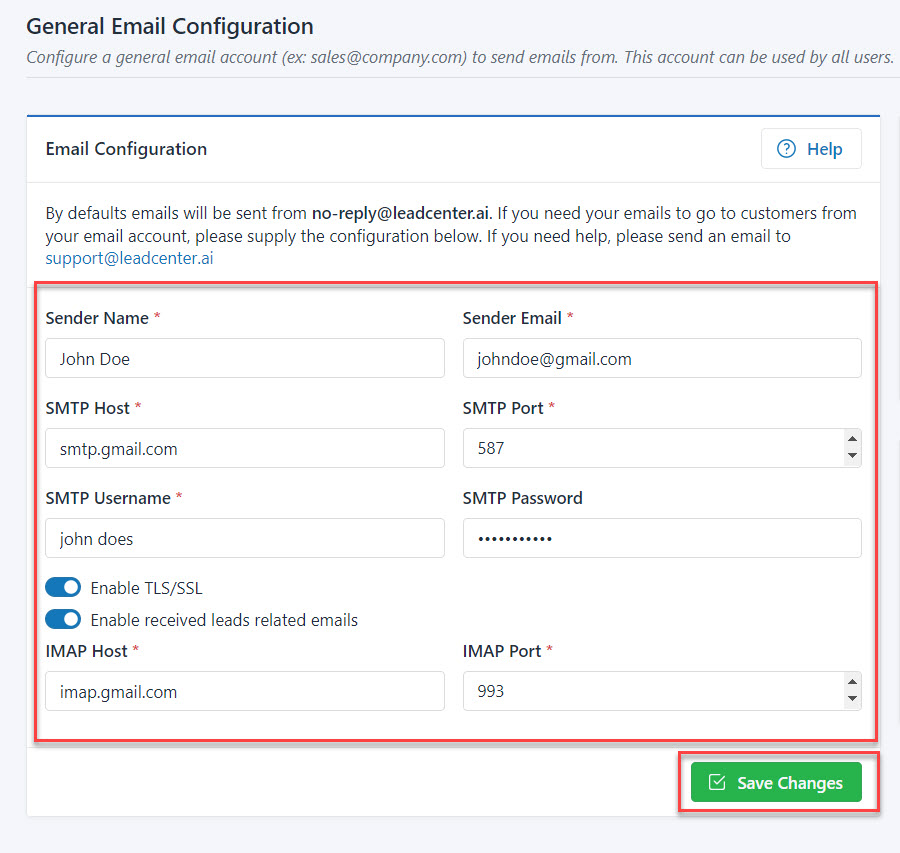
Task: Increase IMAP Port with up arrow
Action: pos(852,682)
